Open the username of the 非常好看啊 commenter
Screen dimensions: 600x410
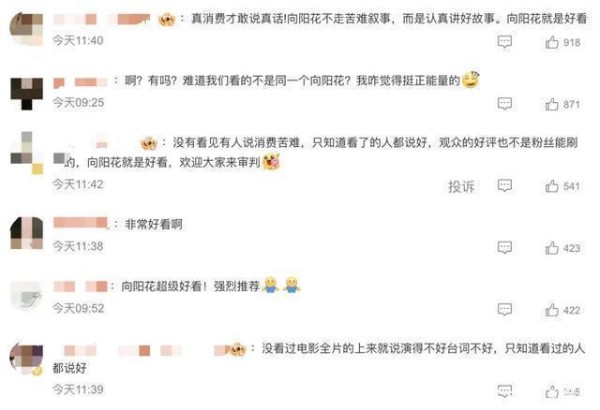81,223
